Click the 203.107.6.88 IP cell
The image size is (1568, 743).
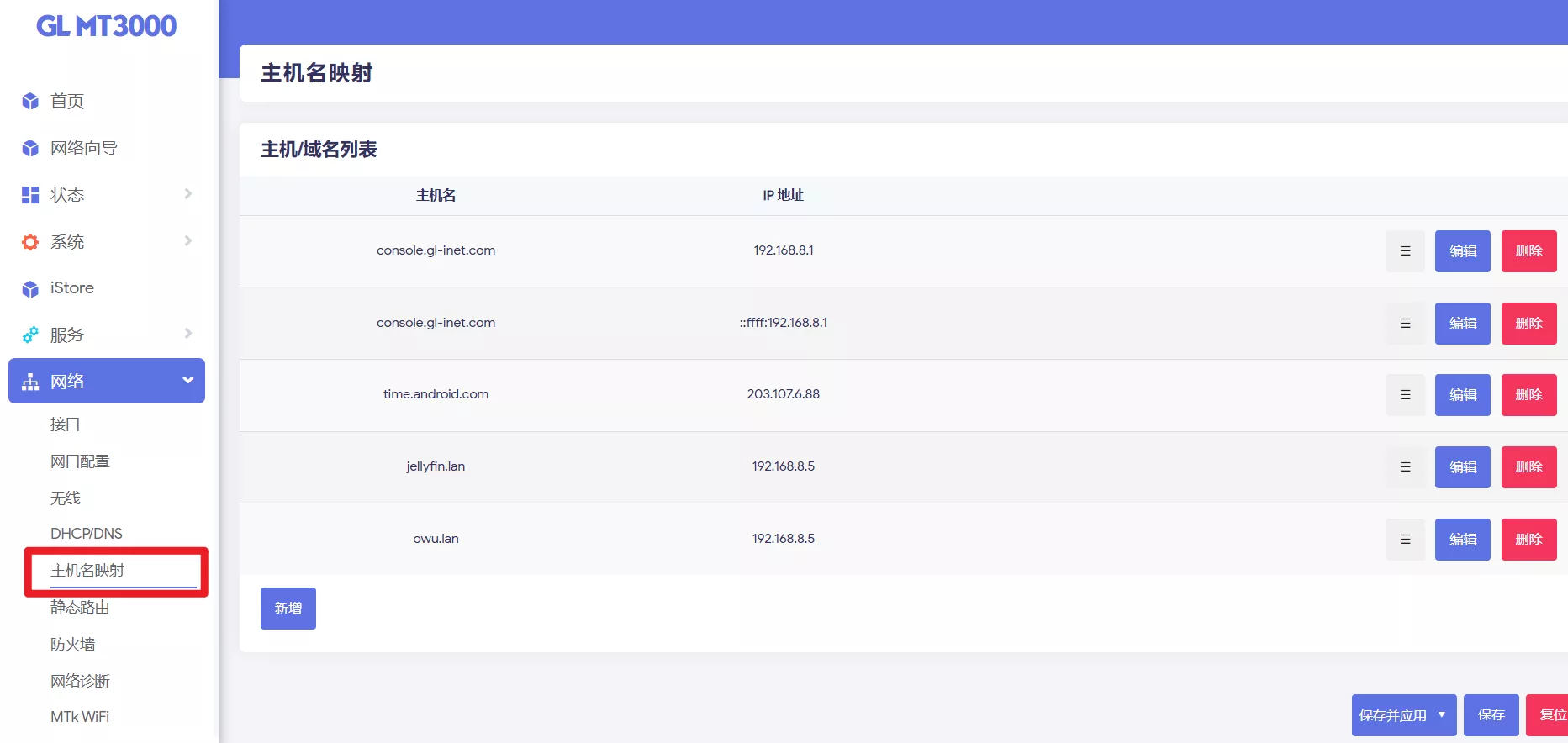tap(783, 394)
